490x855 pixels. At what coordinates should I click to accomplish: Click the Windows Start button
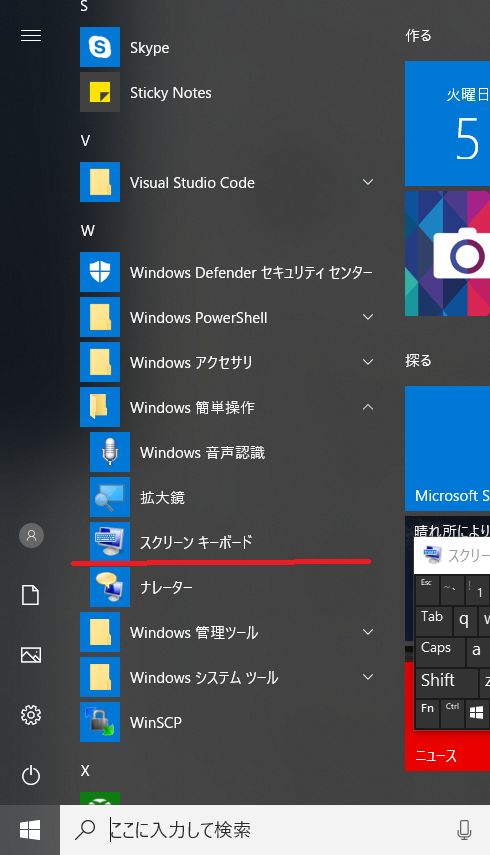point(30,830)
